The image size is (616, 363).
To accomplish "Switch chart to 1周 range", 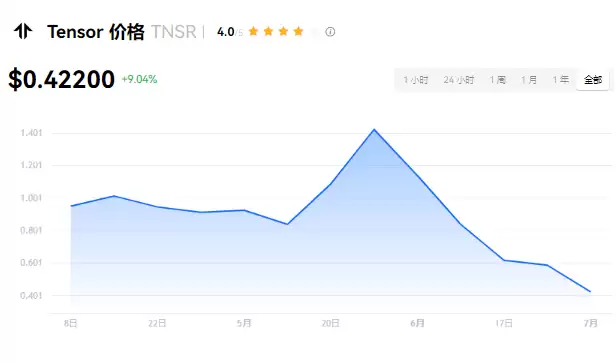I will click(498, 80).
